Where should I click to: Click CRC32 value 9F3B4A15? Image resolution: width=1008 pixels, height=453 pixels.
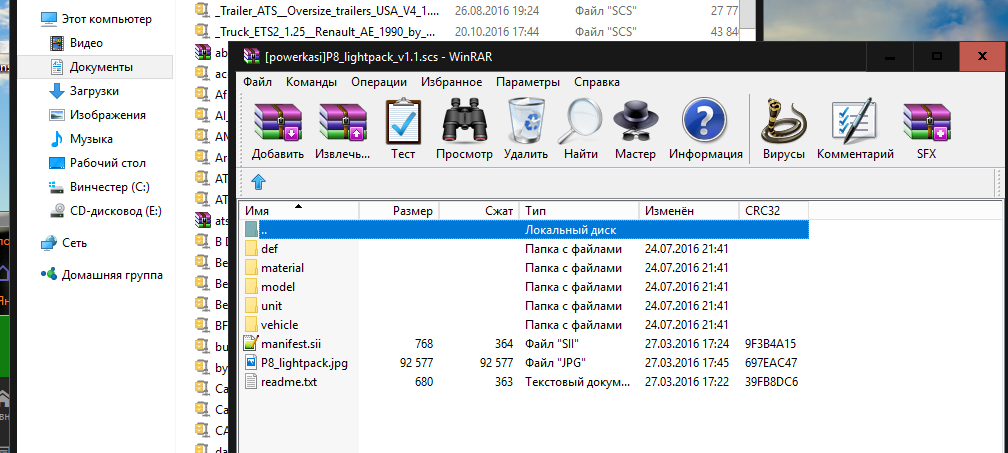coord(771,344)
